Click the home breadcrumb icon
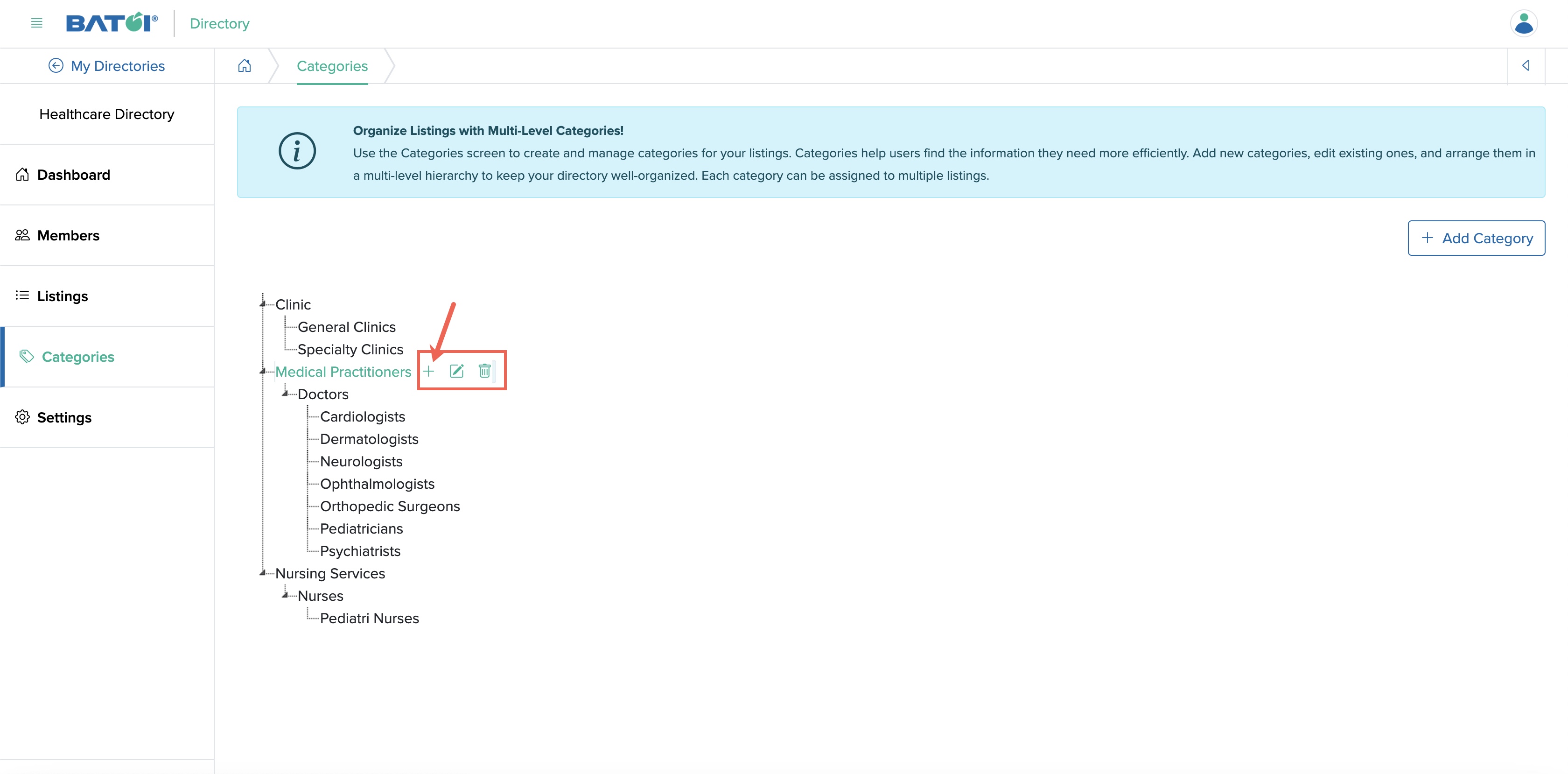The height and width of the screenshot is (774, 1568). [x=244, y=65]
